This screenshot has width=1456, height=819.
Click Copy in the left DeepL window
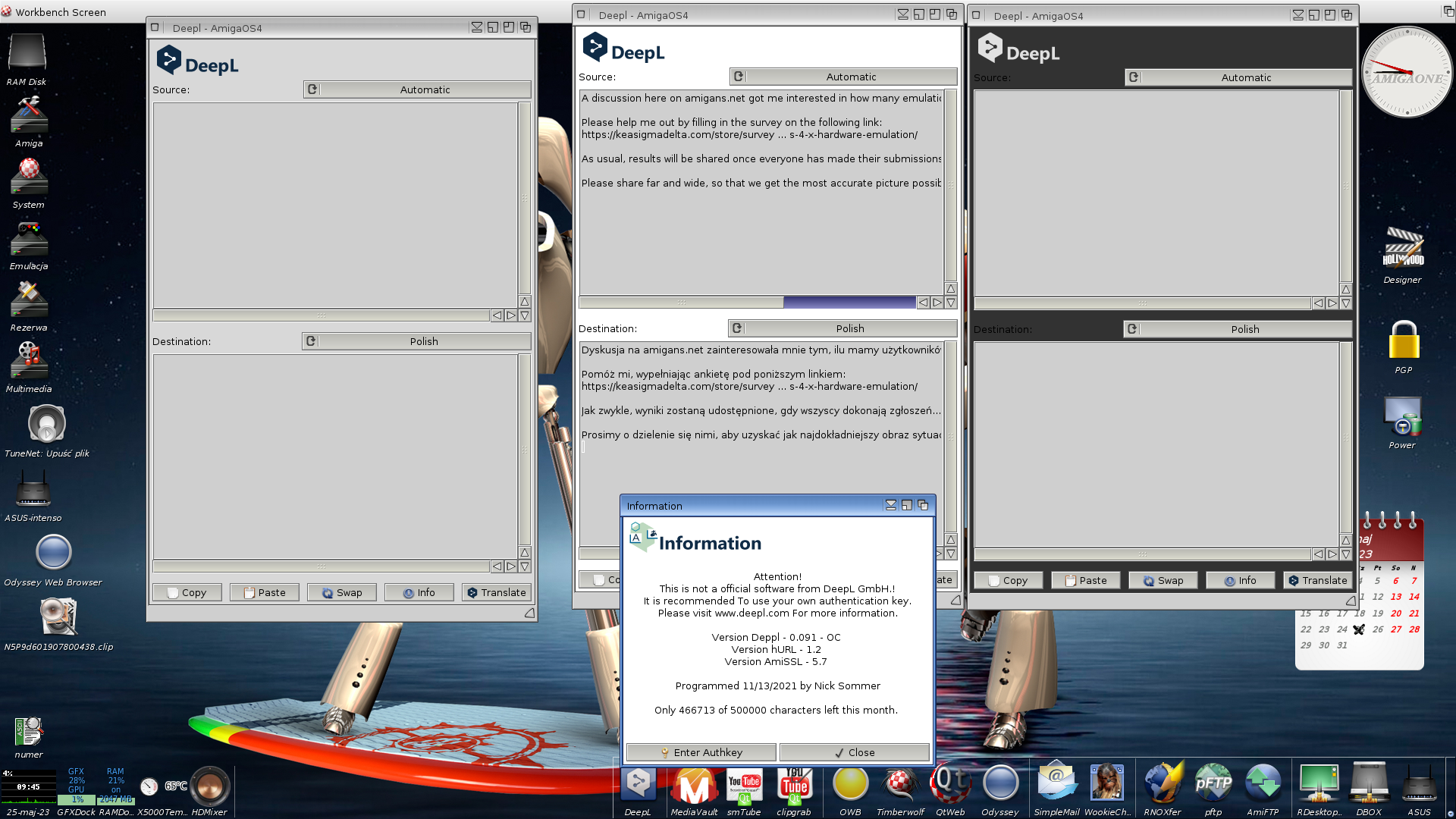pos(187,592)
